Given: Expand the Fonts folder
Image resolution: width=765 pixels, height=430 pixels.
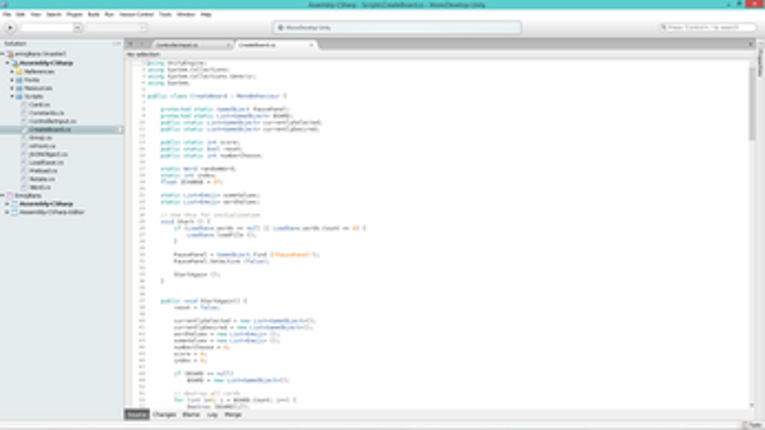Looking at the screenshot, I should pos(12,80).
